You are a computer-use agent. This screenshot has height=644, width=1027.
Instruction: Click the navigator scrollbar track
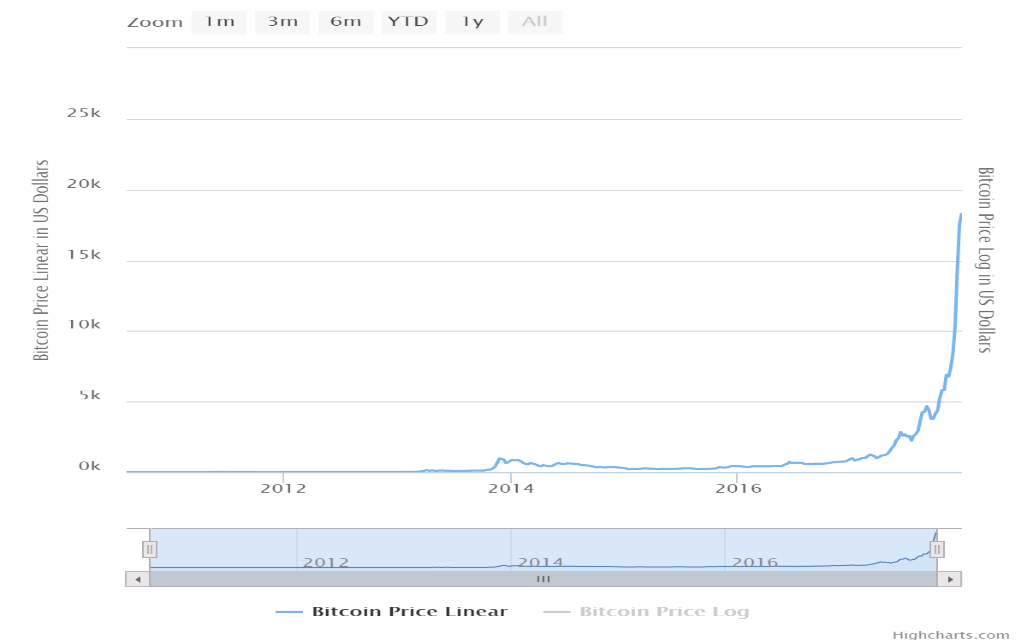tap(543, 579)
